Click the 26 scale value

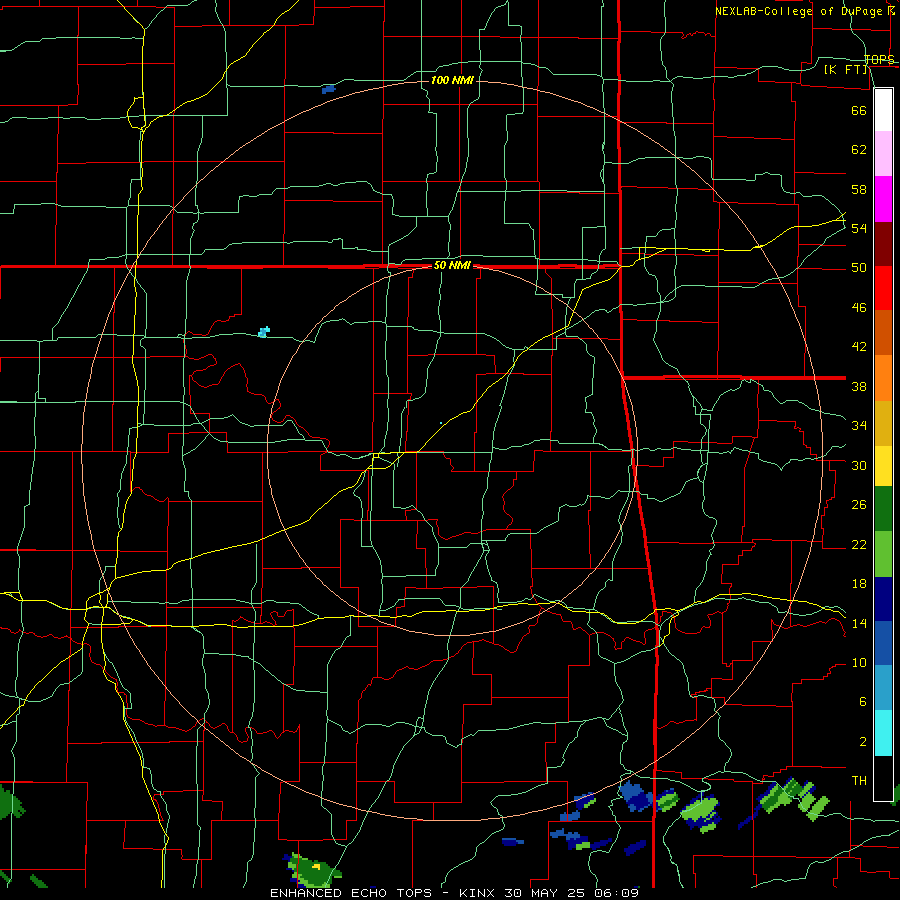(x=859, y=505)
